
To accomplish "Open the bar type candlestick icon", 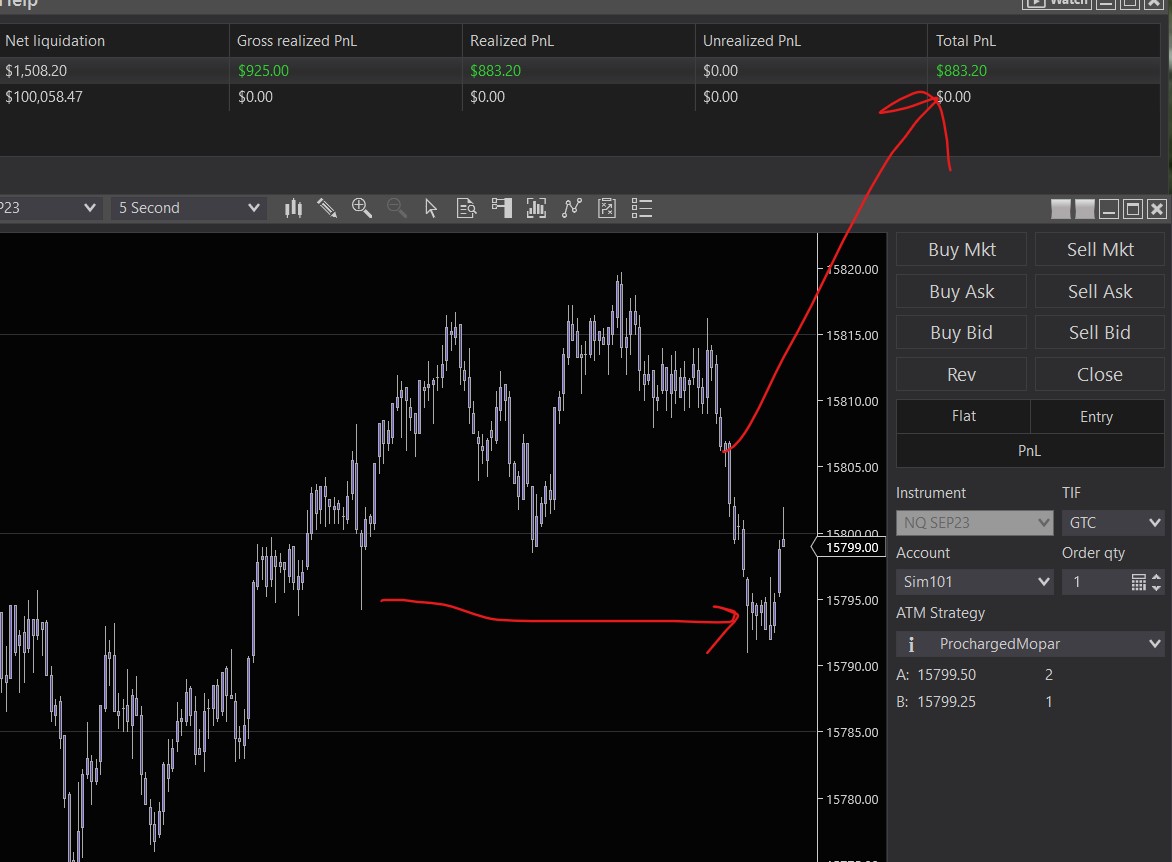I will (293, 208).
